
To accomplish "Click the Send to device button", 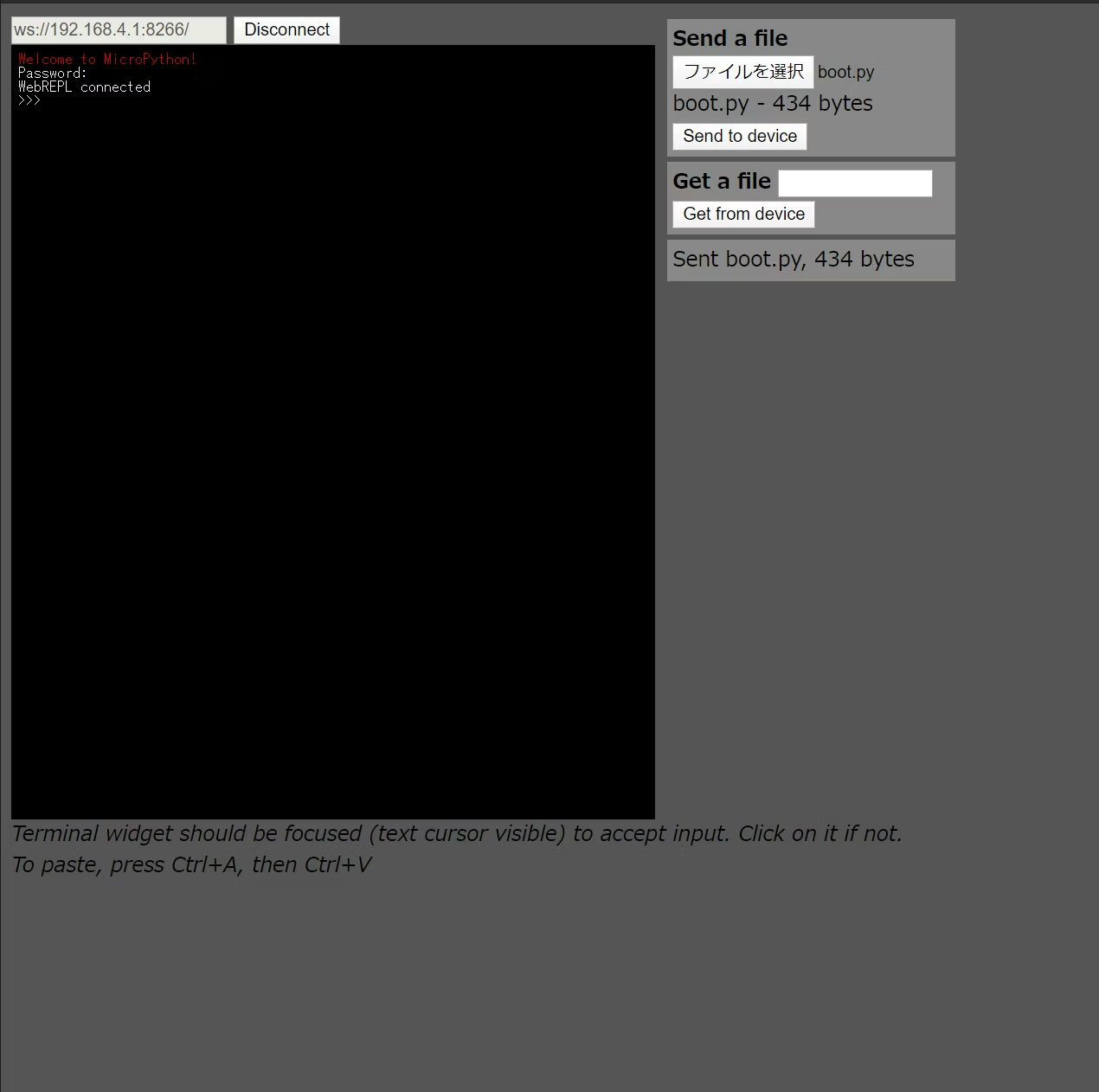I will [740, 136].
